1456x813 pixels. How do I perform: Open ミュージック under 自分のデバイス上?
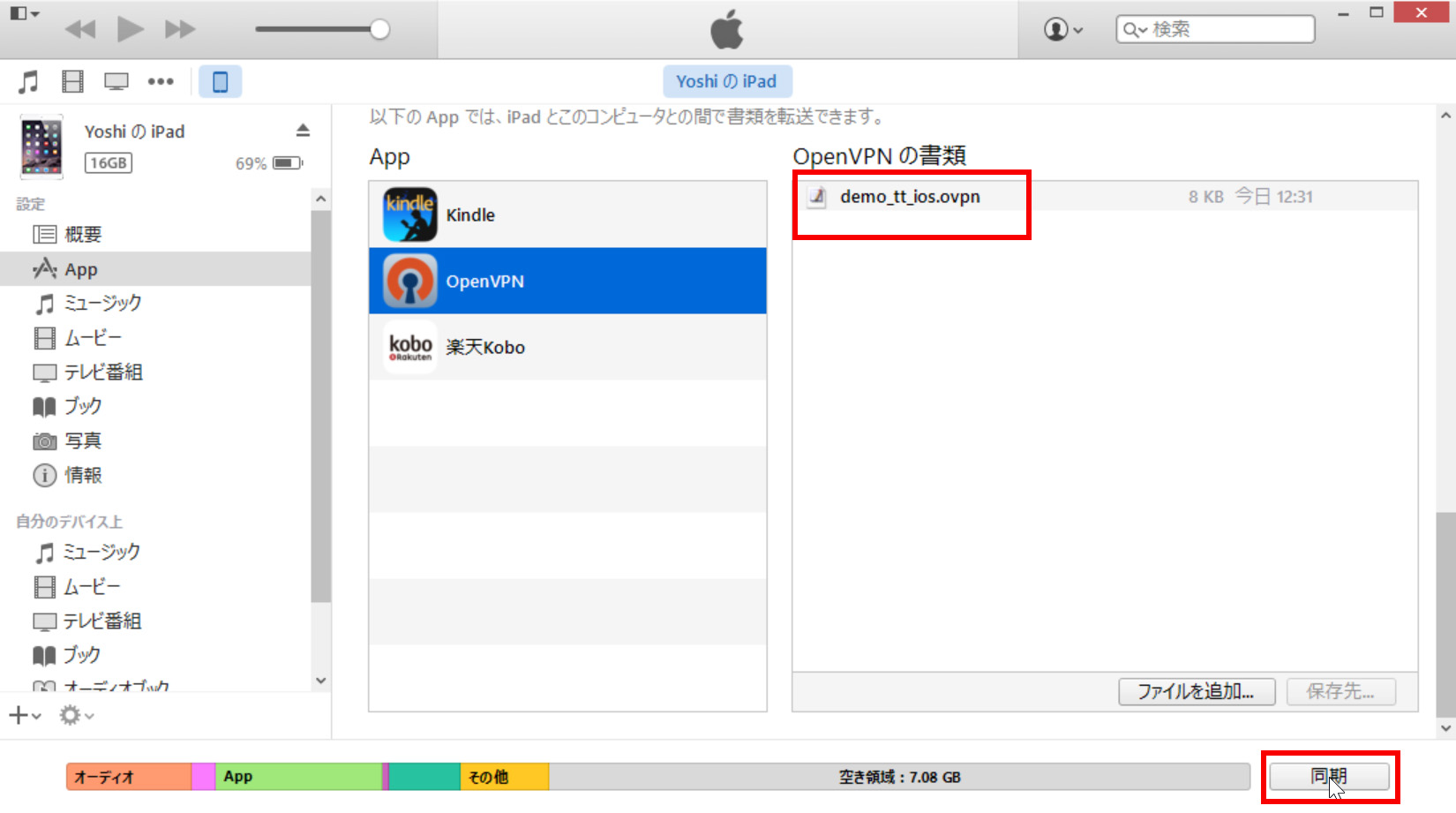point(155,553)
